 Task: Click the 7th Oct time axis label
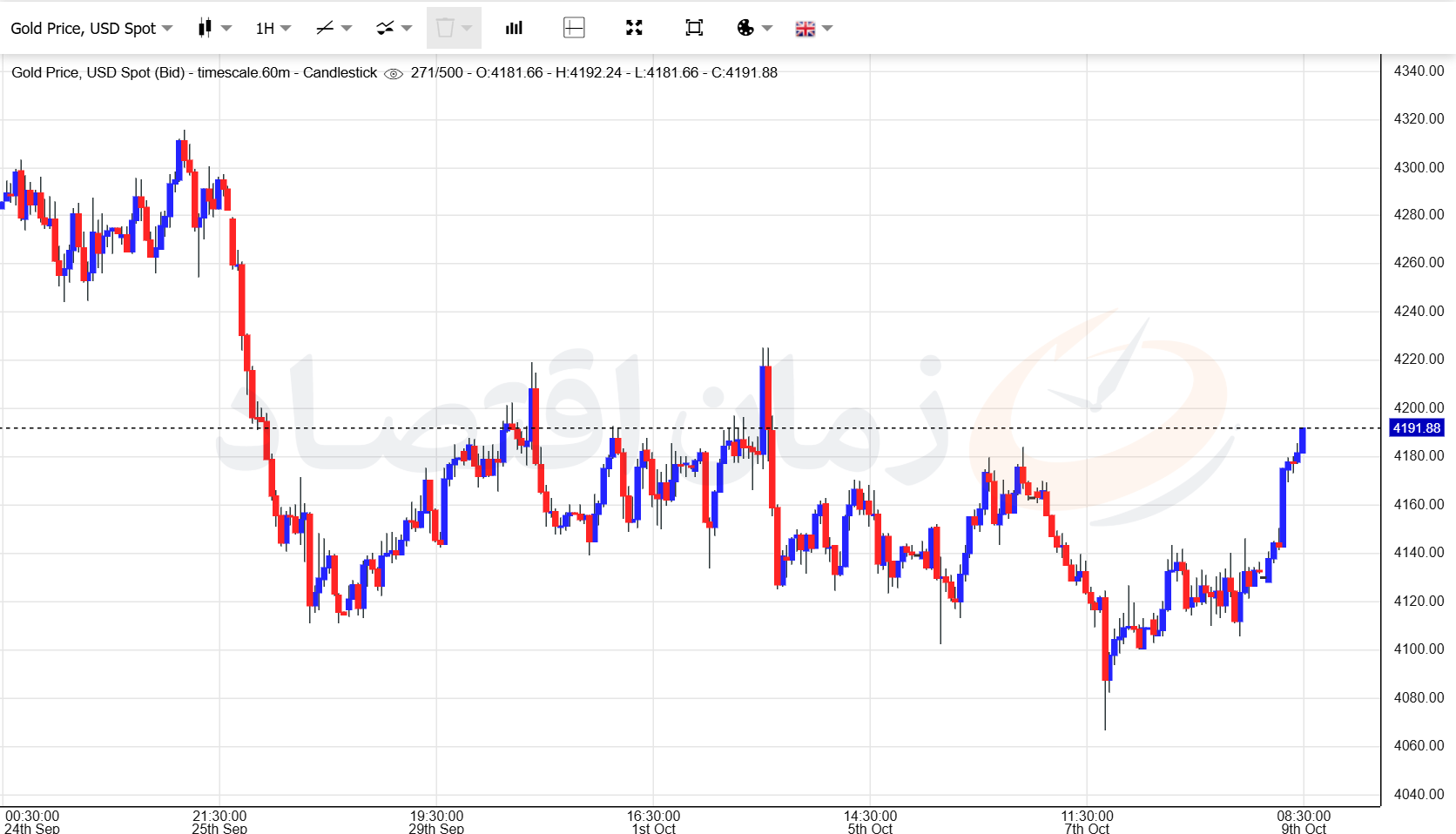(1087, 828)
